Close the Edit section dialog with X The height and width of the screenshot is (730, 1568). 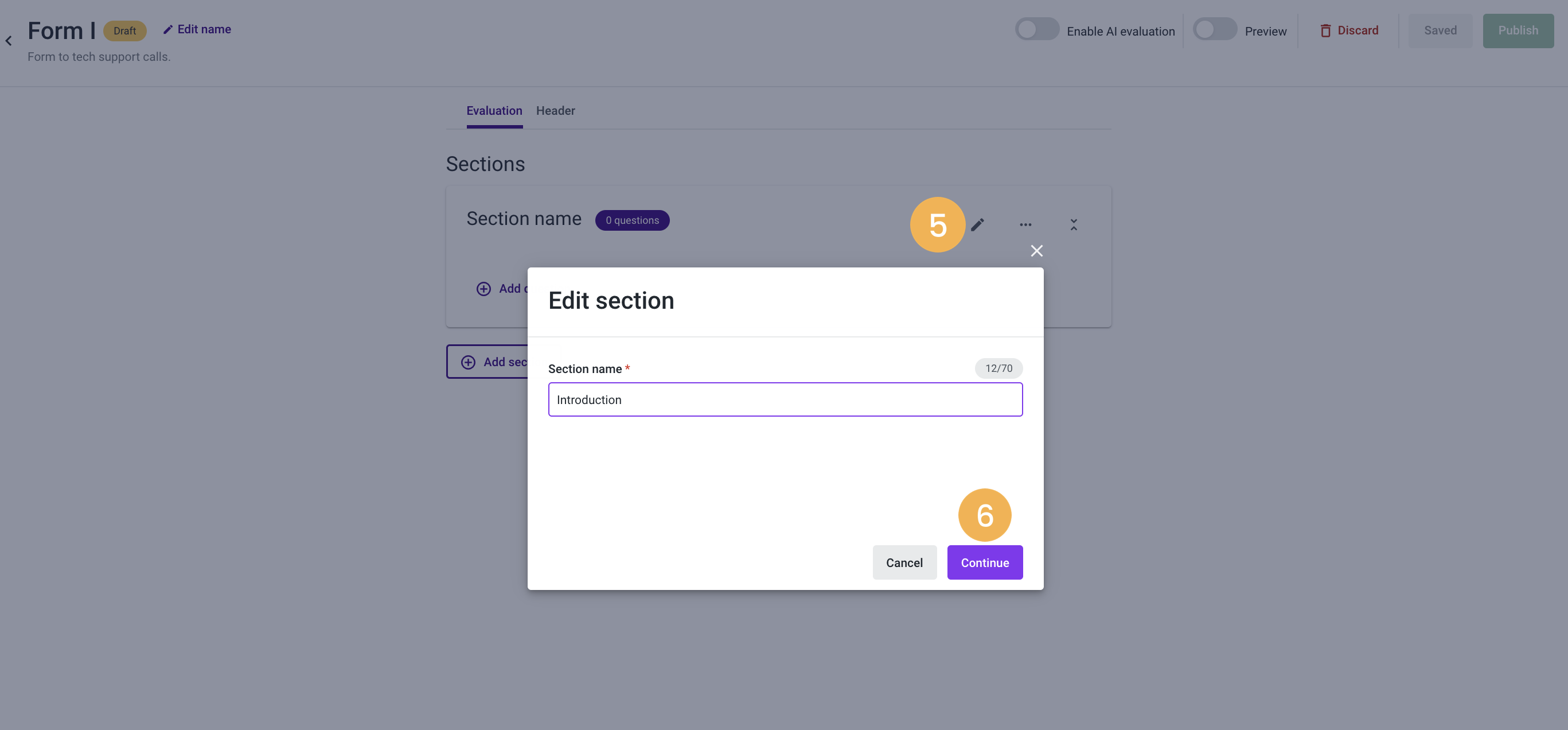click(x=1036, y=250)
